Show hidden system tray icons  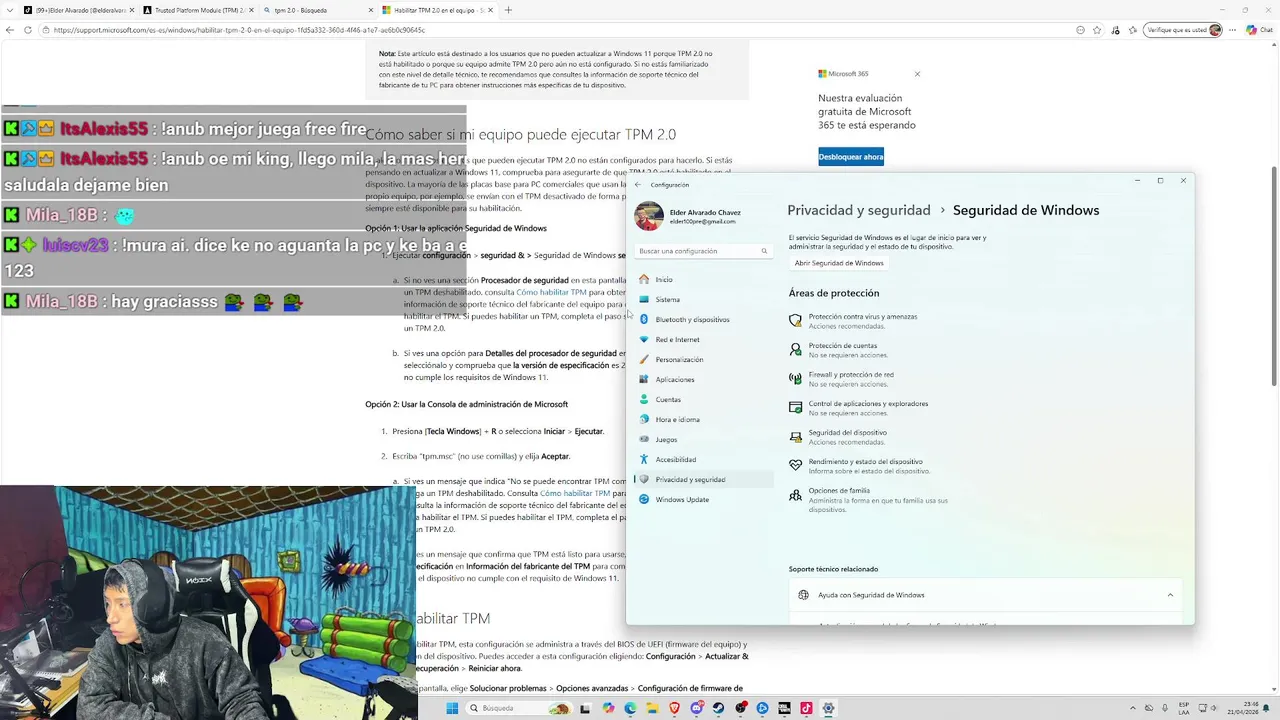(x=1134, y=708)
